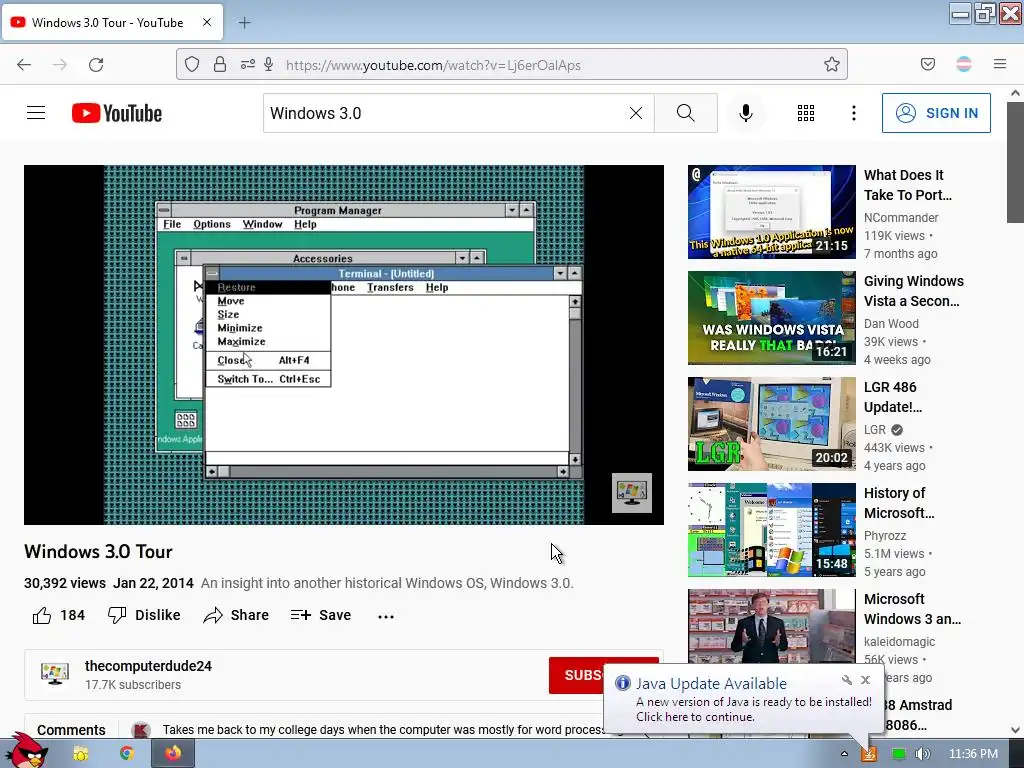Open Java update options wrench icon
This screenshot has width=1024, height=768.
point(847,680)
